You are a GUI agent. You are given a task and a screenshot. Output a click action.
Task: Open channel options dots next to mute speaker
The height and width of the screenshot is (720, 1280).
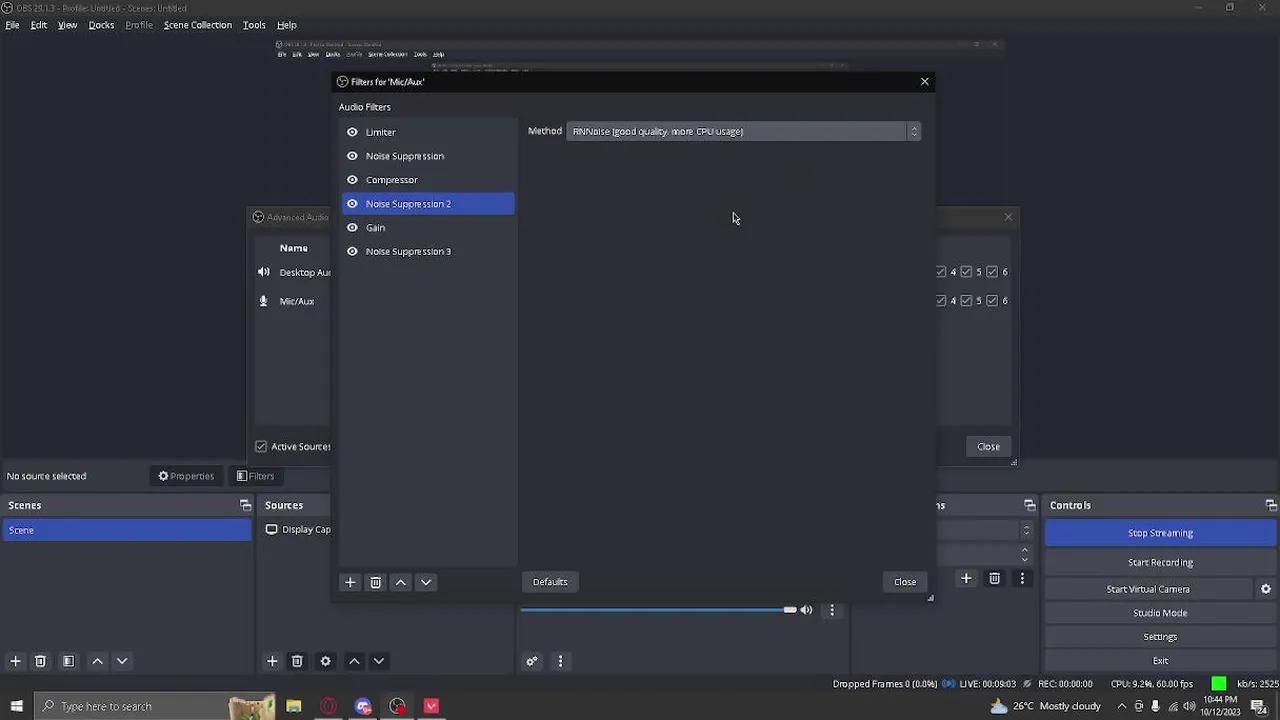tap(832, 610)
